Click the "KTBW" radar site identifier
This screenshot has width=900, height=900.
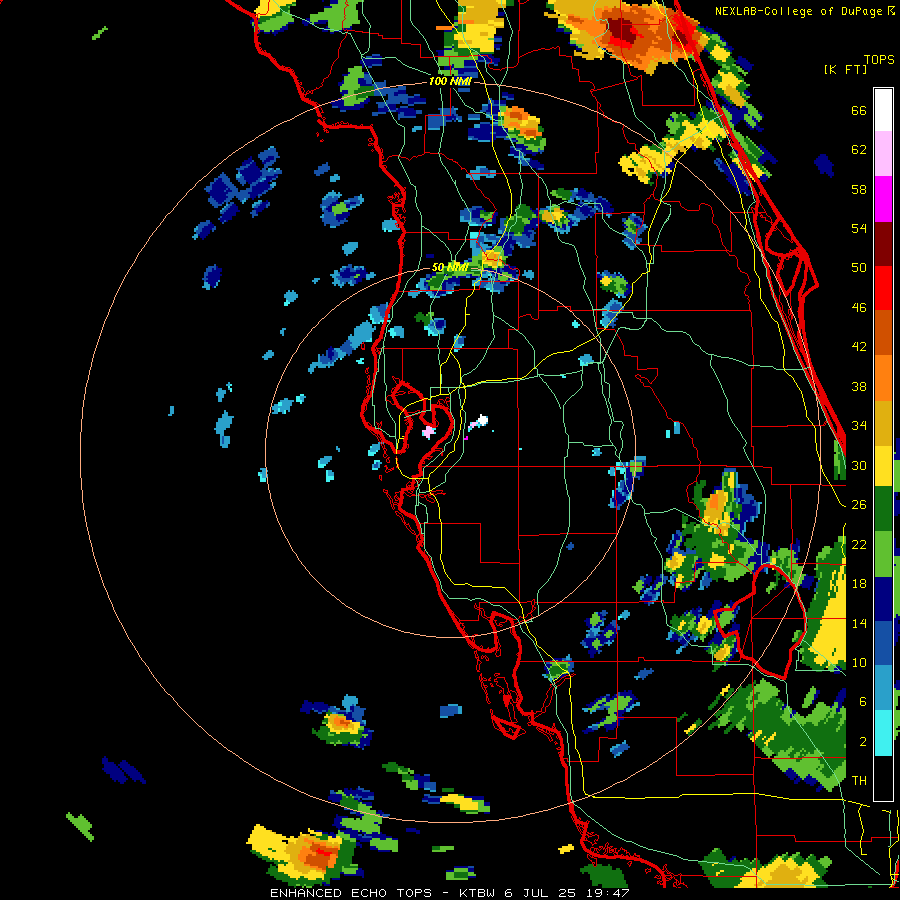point(478,893)
